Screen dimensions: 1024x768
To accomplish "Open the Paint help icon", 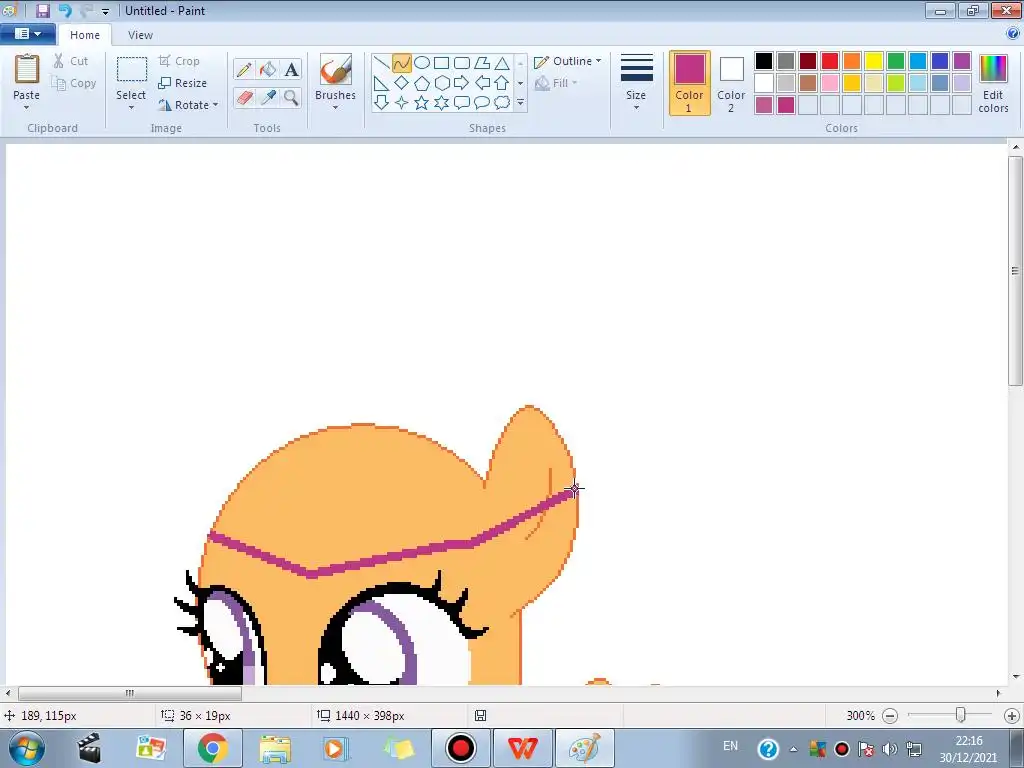I will coord(1013,33).
